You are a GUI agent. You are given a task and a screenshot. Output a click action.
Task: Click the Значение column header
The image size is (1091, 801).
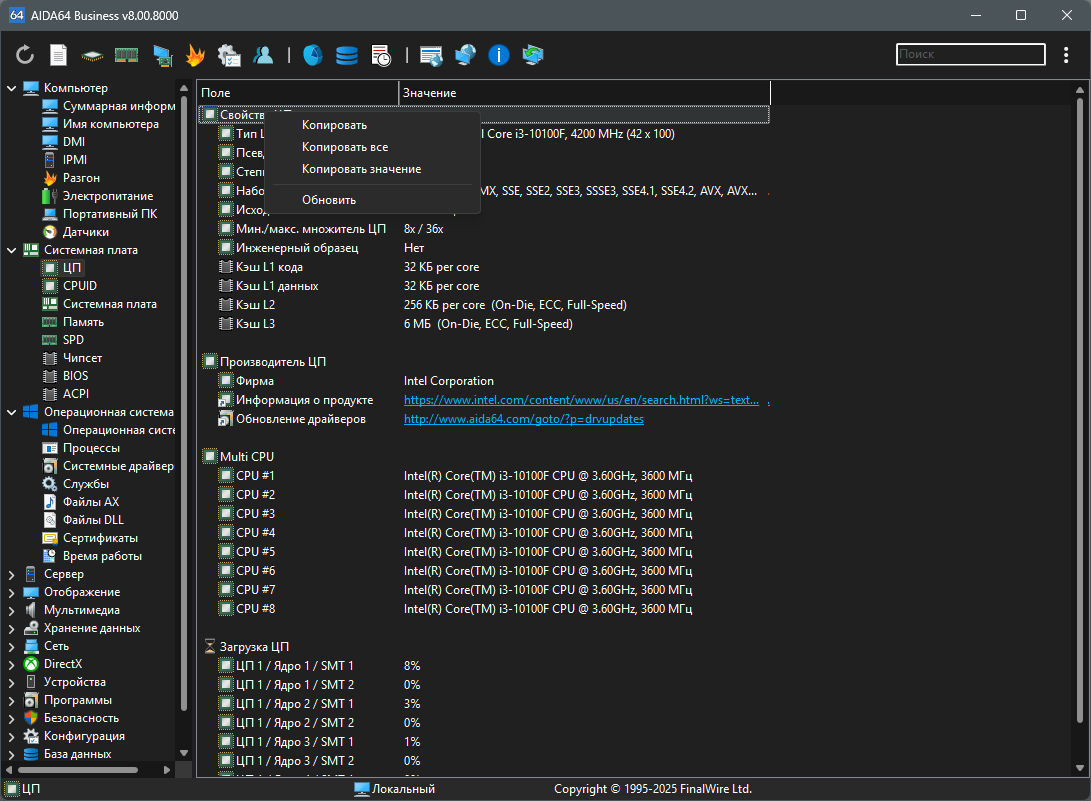584,93
